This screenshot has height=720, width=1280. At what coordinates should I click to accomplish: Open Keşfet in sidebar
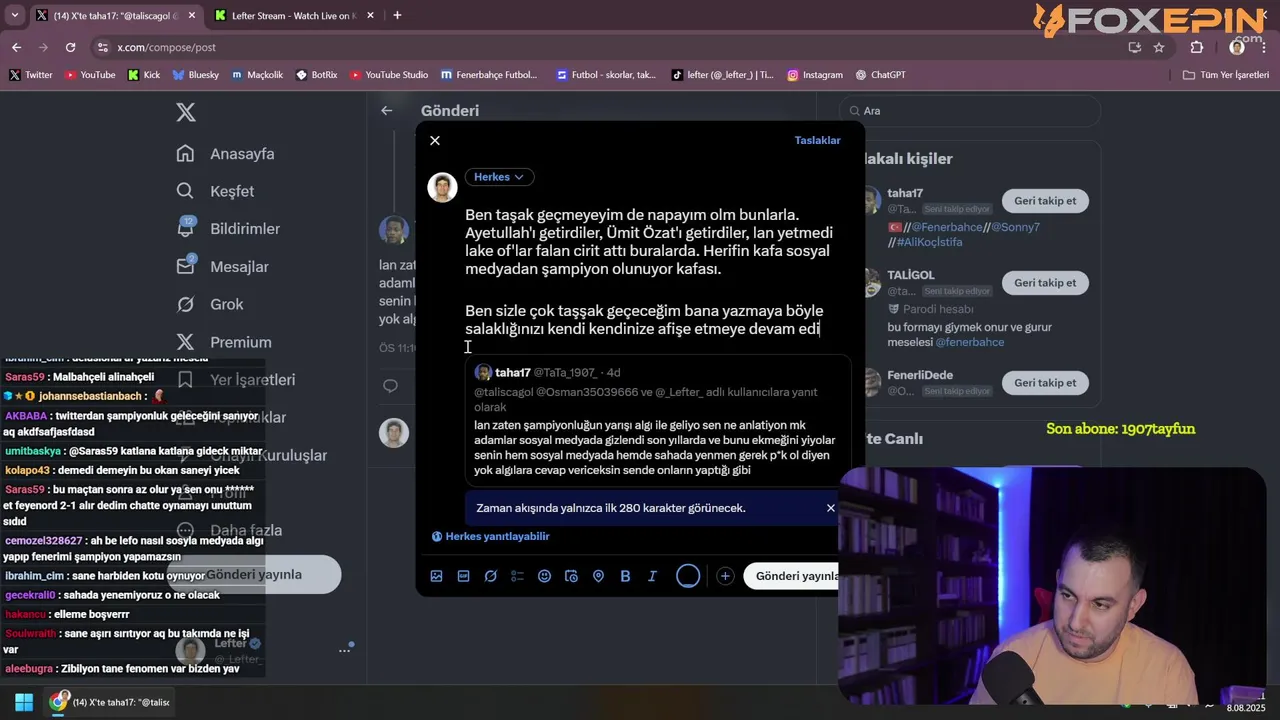[216, 191]
